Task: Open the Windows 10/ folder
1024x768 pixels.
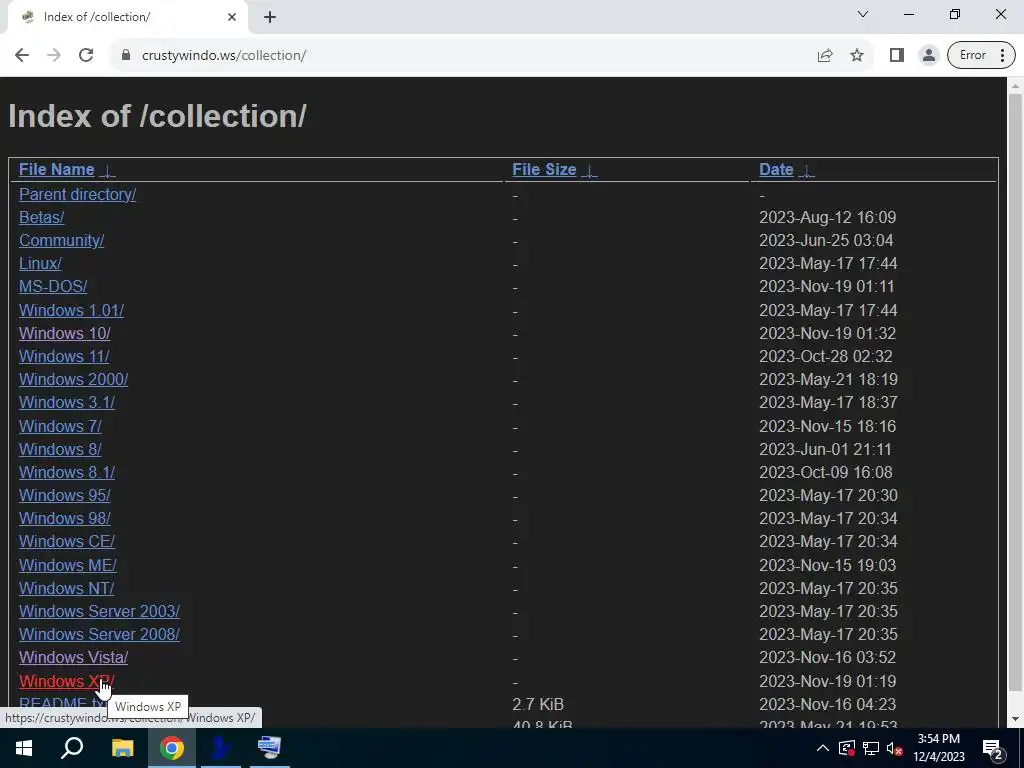Action: coord(65,333)
